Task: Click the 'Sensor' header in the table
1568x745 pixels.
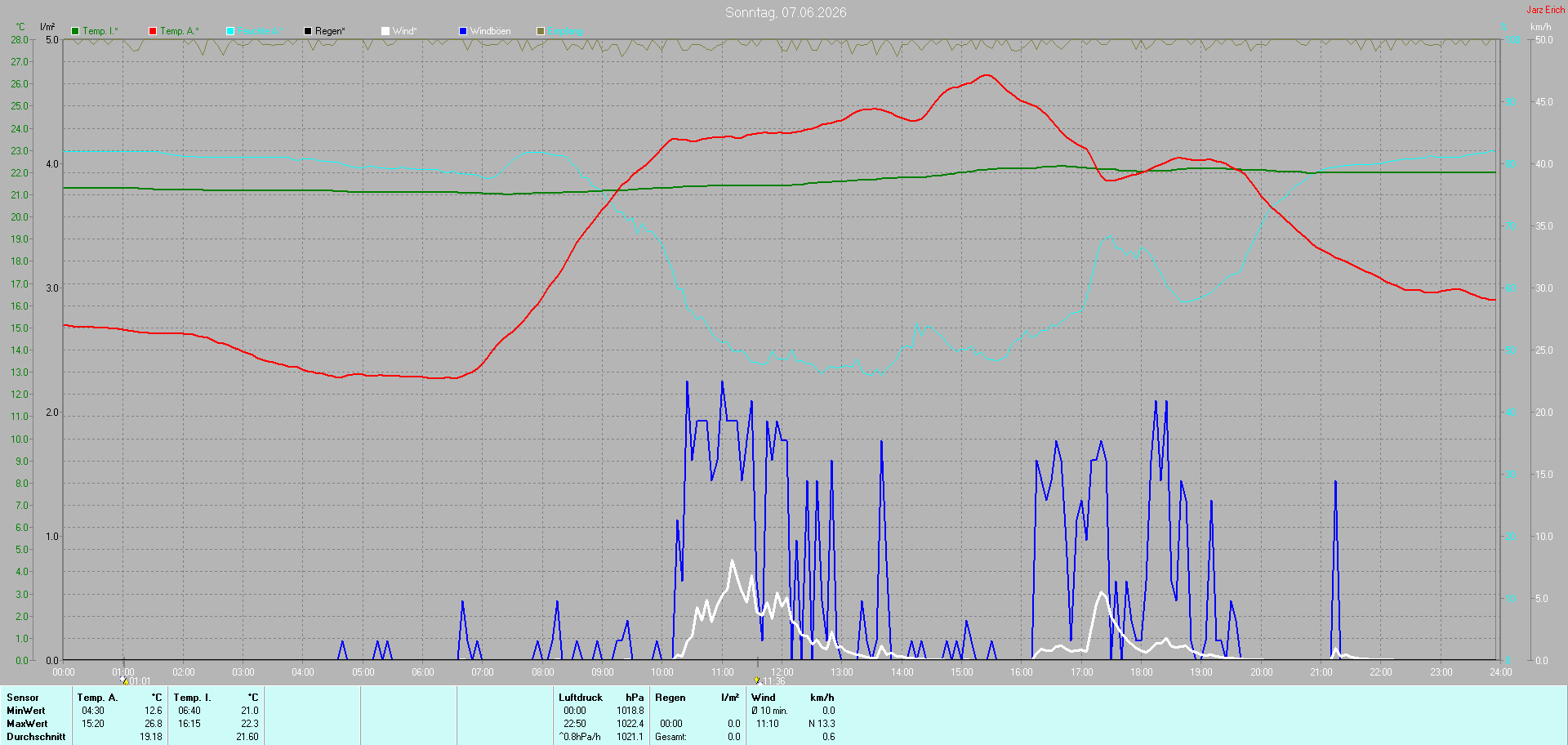Action: click(x=23, y=698)
